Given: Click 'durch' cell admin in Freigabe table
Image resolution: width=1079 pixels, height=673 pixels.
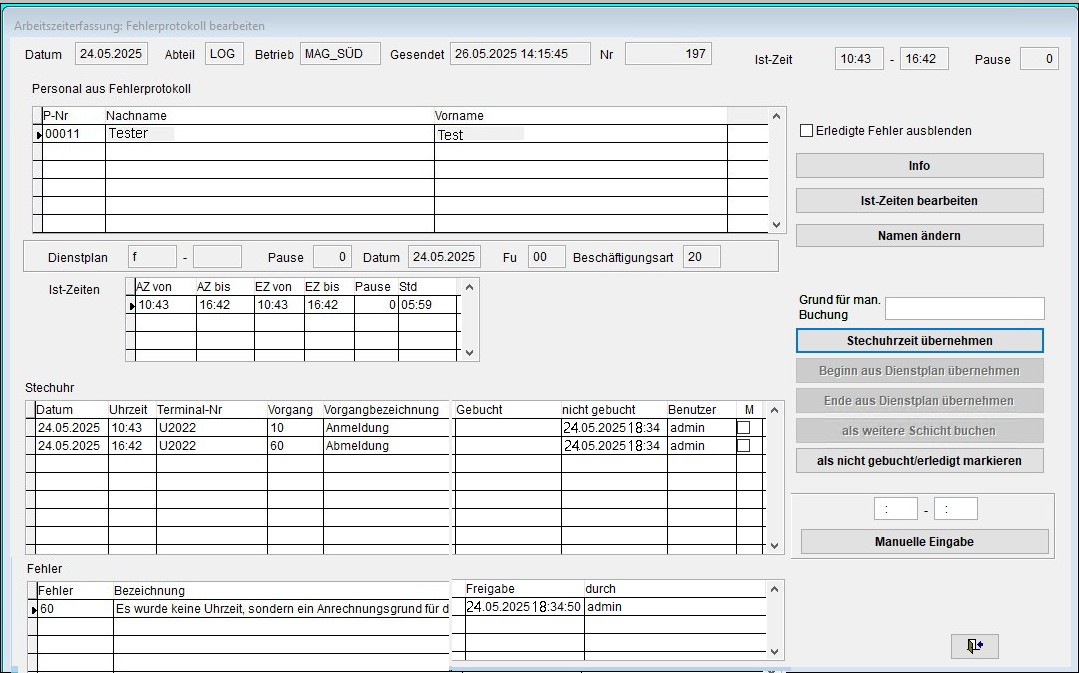Looking at the screenshot, I should click(675, 606).
